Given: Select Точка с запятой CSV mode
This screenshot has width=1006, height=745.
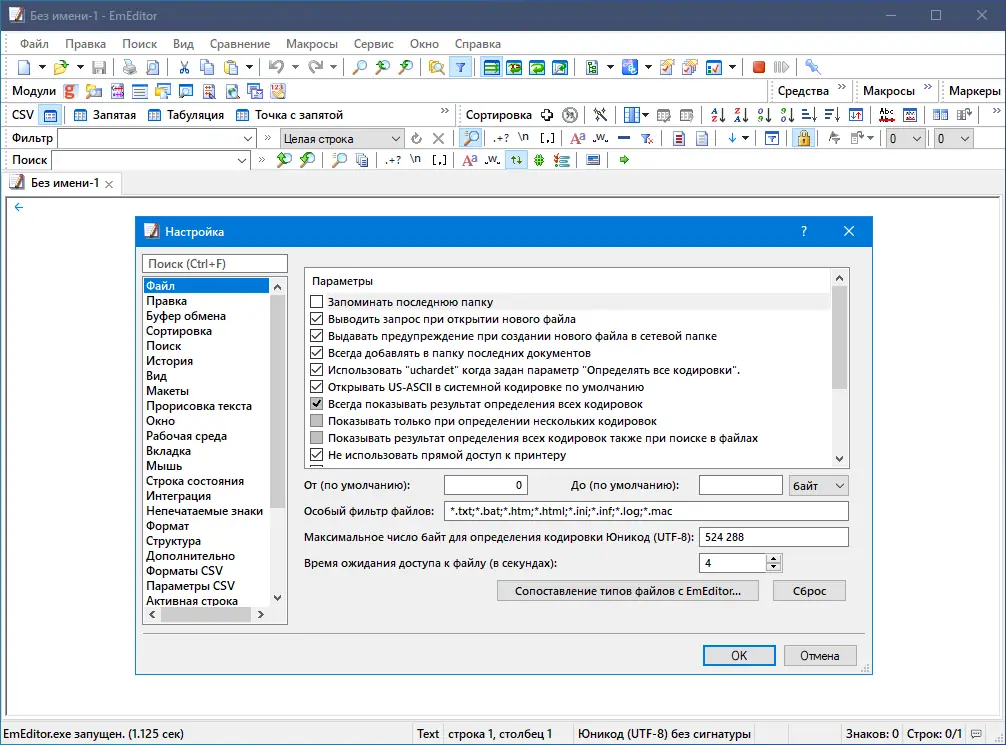Looking at the screenshot, I should 289,116.
